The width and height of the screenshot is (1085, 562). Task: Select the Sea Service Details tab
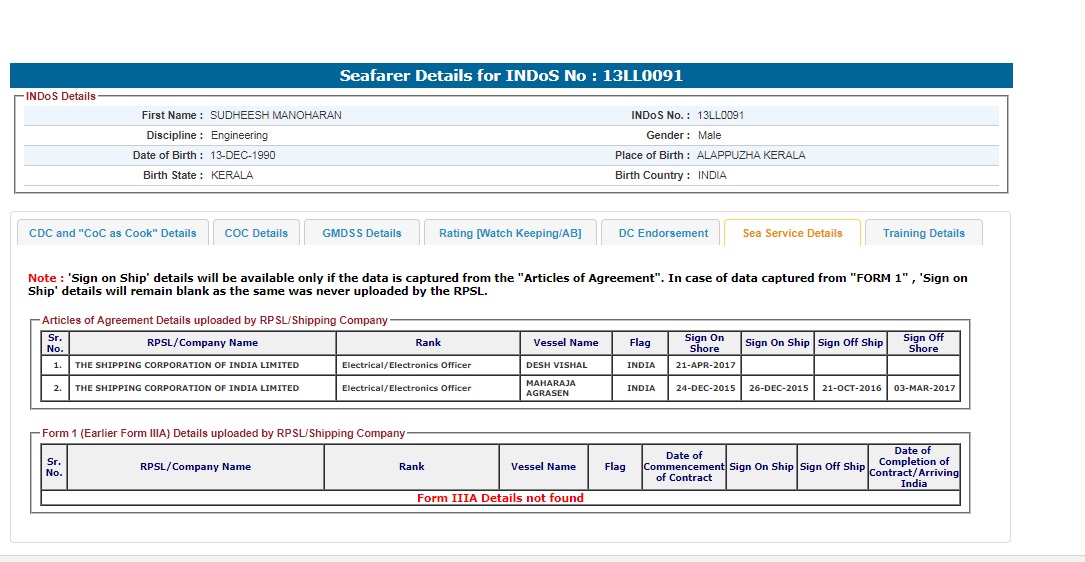(792, 233)
